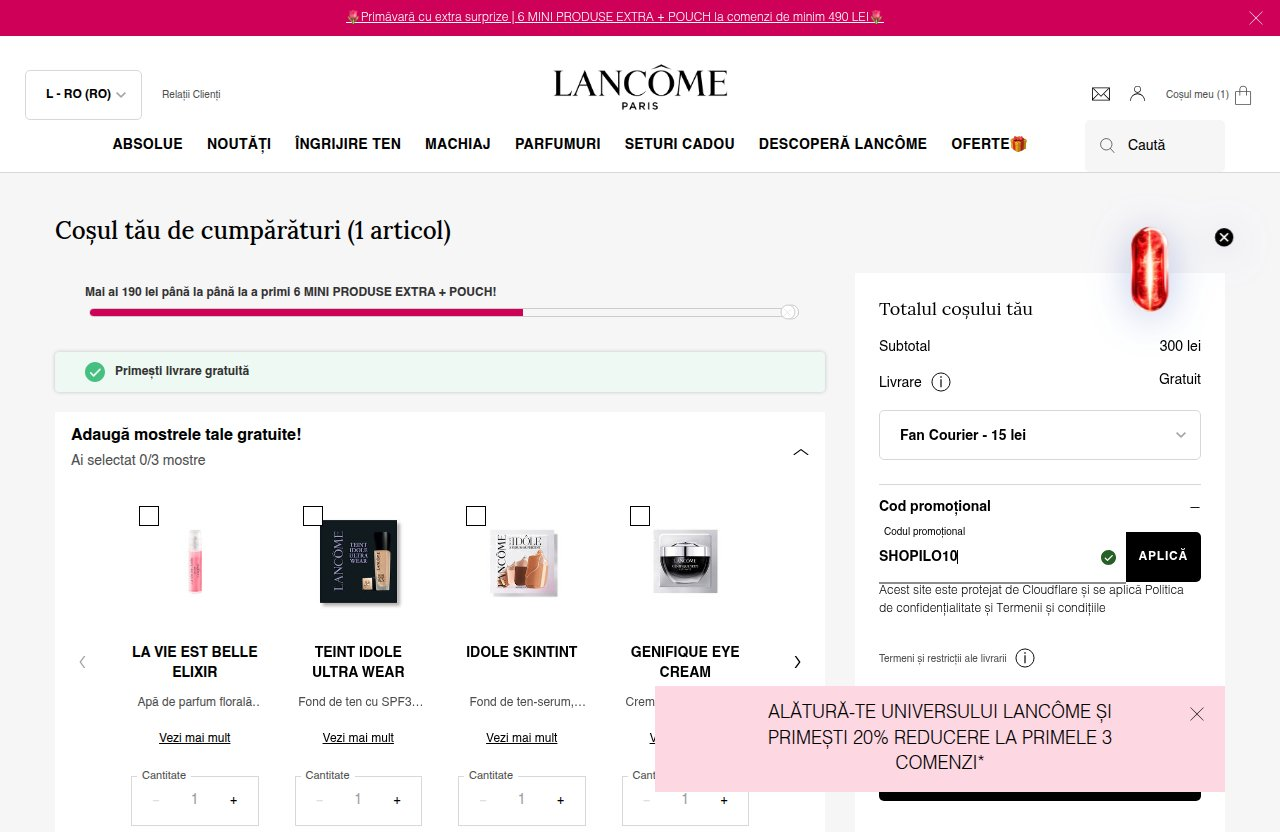Click the Idole Skintint sample image
Screen dimensions: 1280x832
point(523,562)
